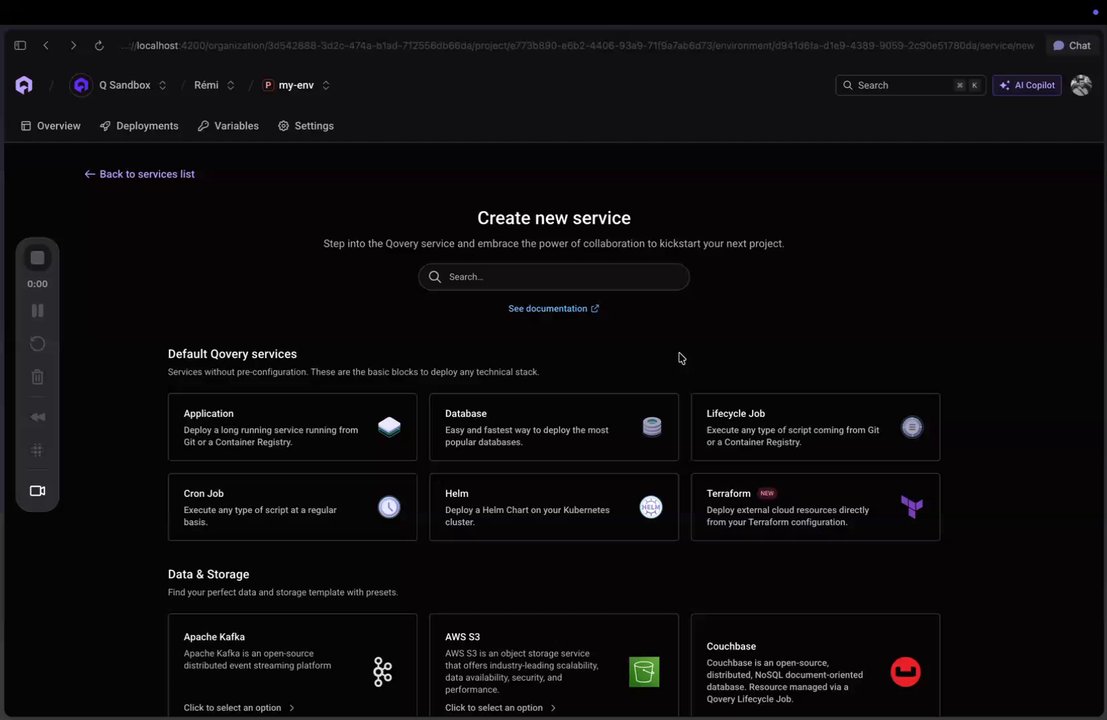Click the service Search... input field
This screenshot has height=720, width=1107.
554,277
